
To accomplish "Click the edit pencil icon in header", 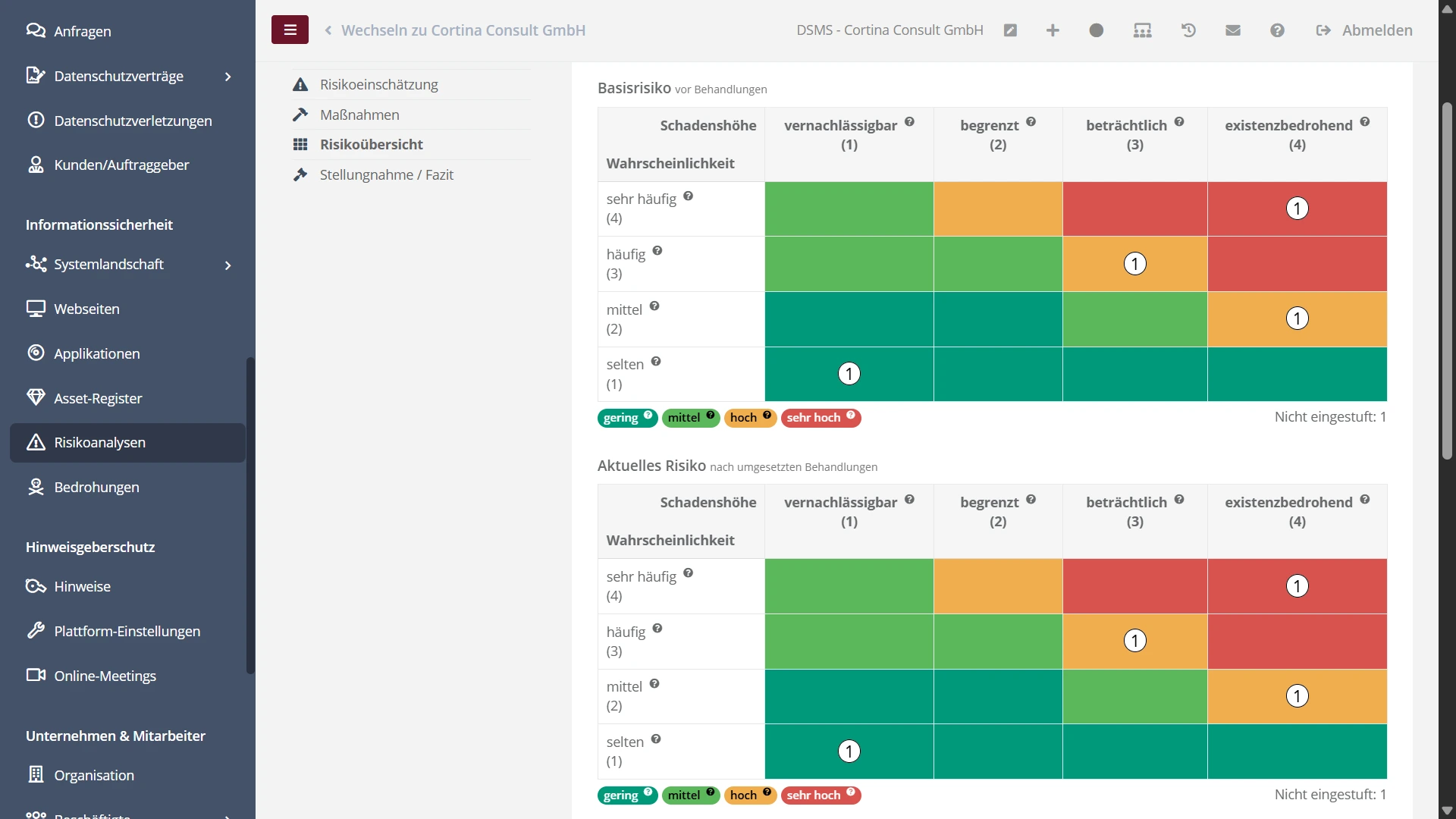I will [x=1010, y=30].
